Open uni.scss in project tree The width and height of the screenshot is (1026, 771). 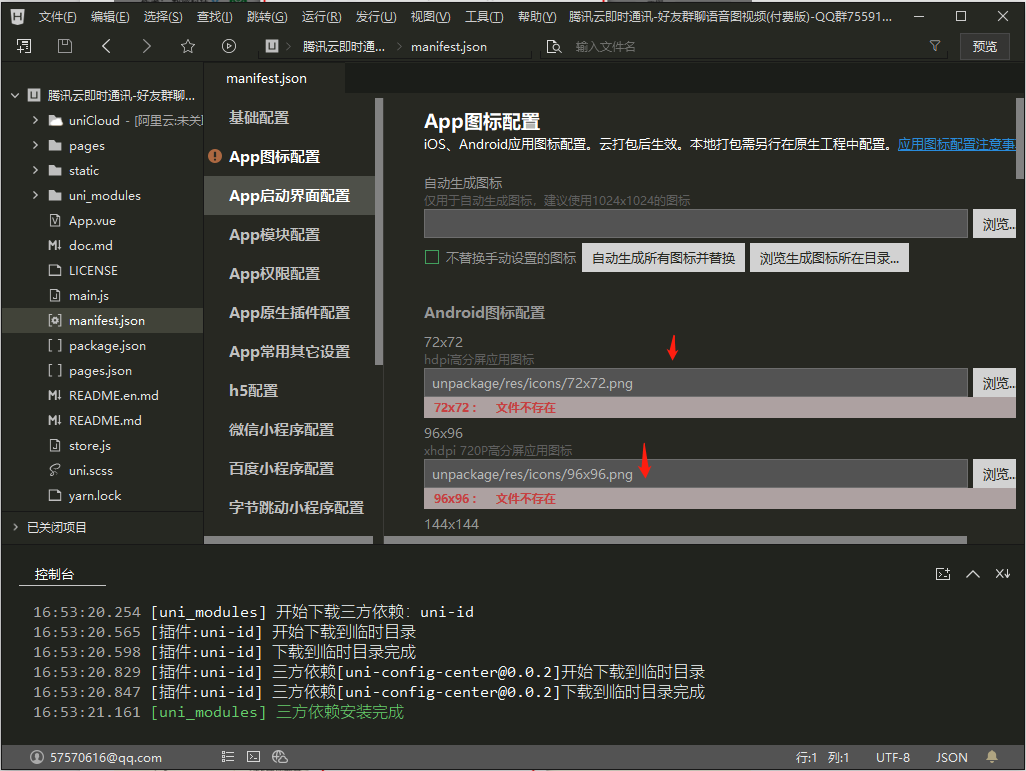[x=91, y=470]
